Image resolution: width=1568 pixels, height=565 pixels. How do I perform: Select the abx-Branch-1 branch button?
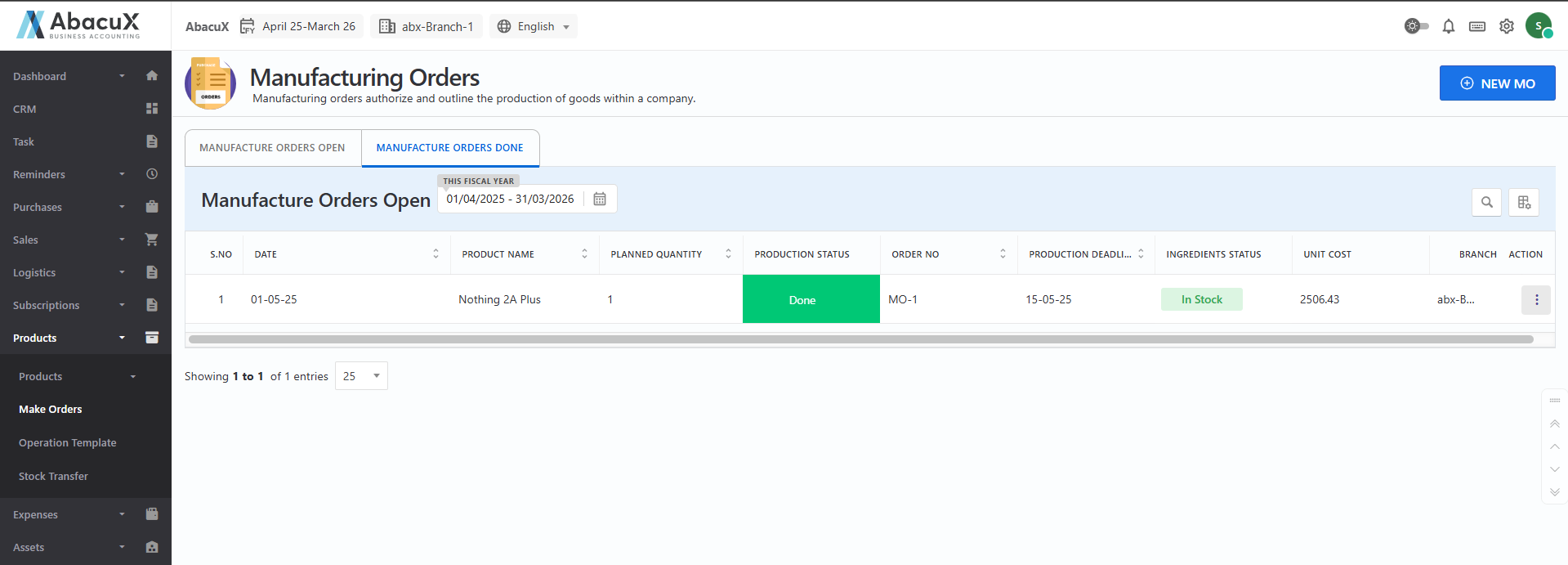coord(427,26)
